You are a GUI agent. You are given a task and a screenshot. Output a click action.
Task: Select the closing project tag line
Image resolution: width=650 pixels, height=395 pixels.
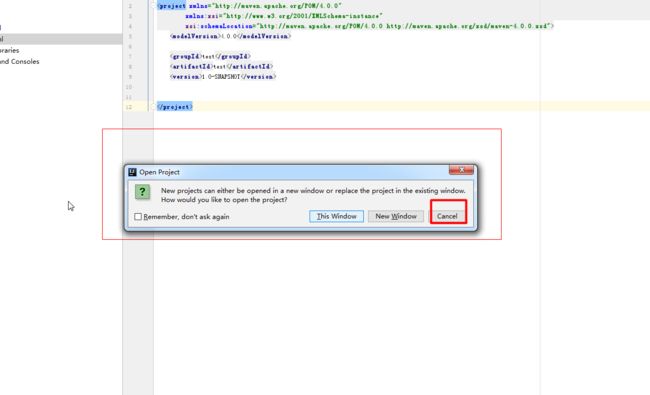click(x=175, y=107)
